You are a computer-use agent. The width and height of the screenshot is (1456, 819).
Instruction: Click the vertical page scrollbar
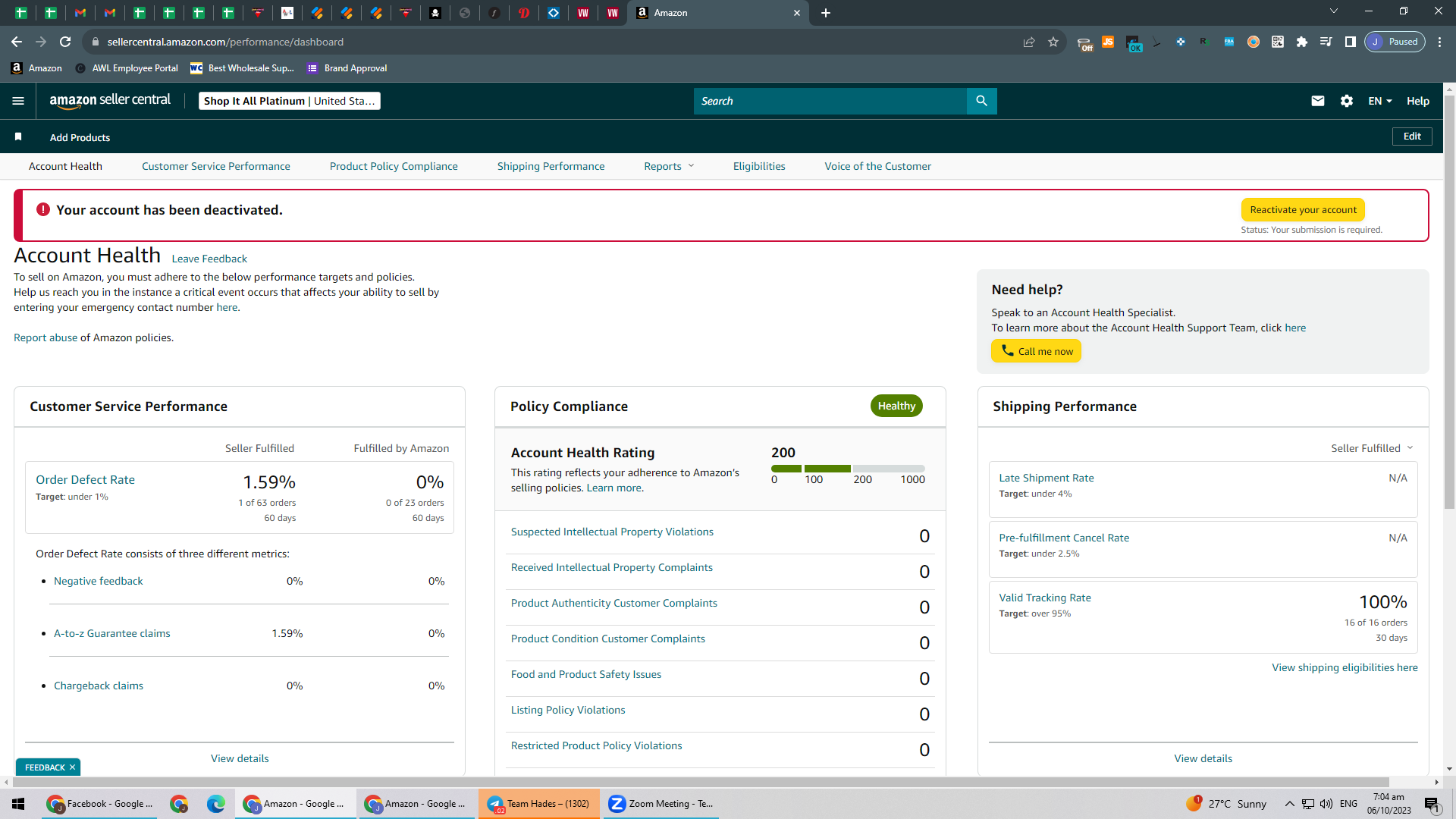click(1449, 303)
